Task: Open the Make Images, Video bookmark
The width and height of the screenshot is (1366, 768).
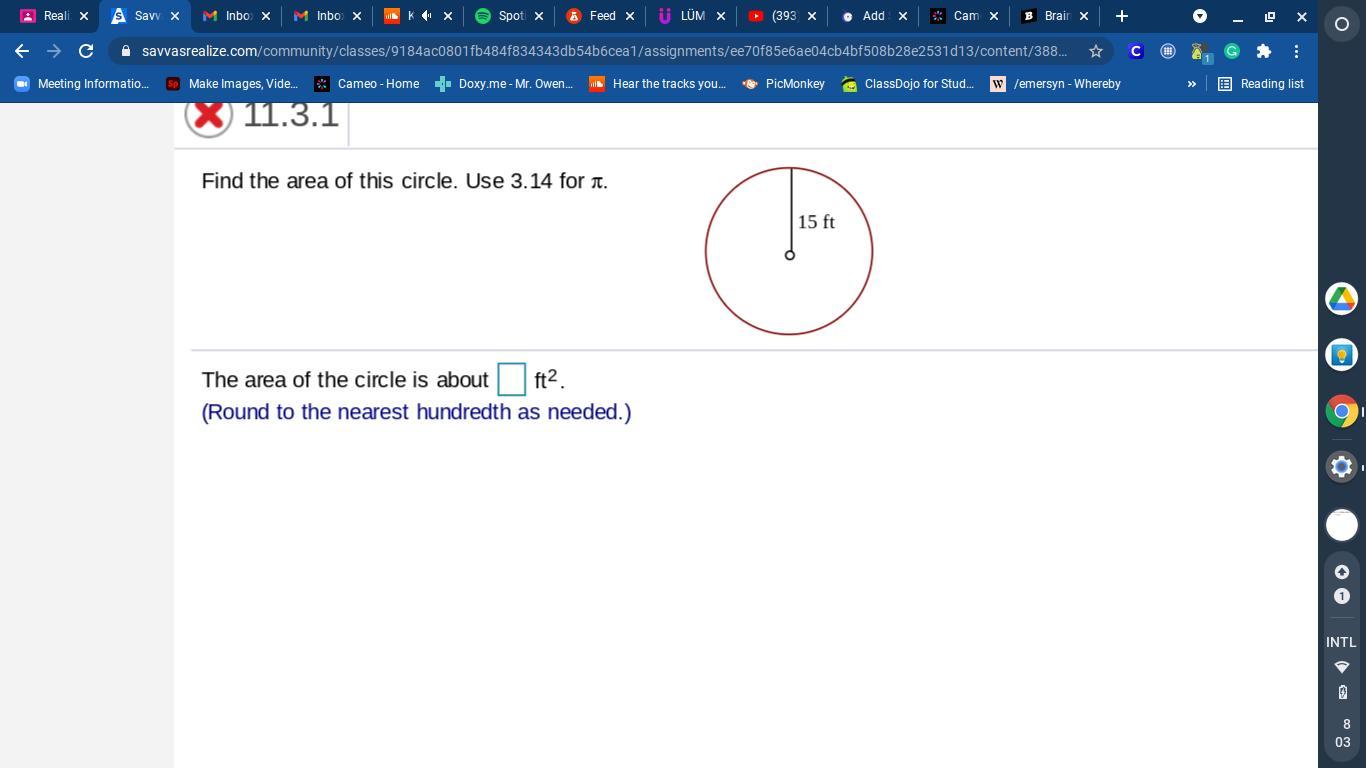Action: point(232,84)
